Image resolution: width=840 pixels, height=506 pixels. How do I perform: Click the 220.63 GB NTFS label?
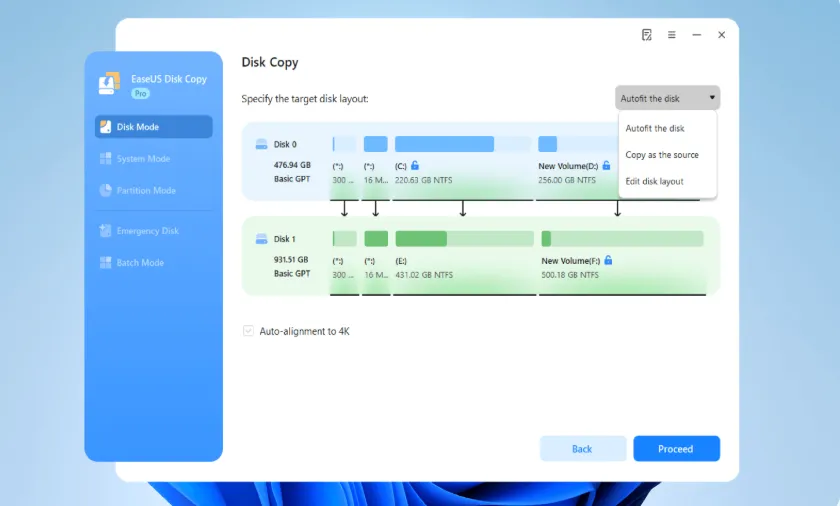coord(423,180)
